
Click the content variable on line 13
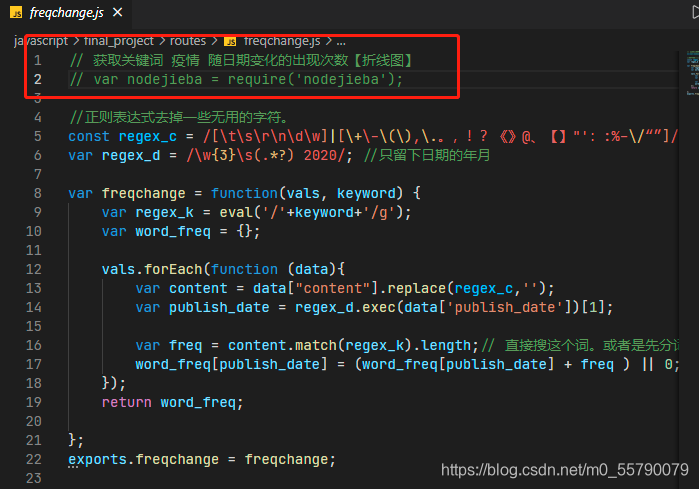[x=198, y=288]
